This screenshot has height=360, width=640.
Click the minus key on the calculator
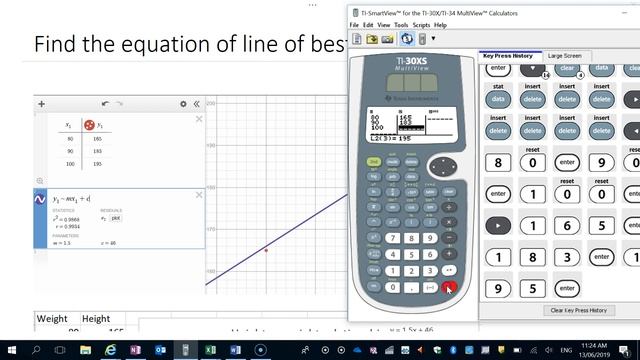pos(449,238)
